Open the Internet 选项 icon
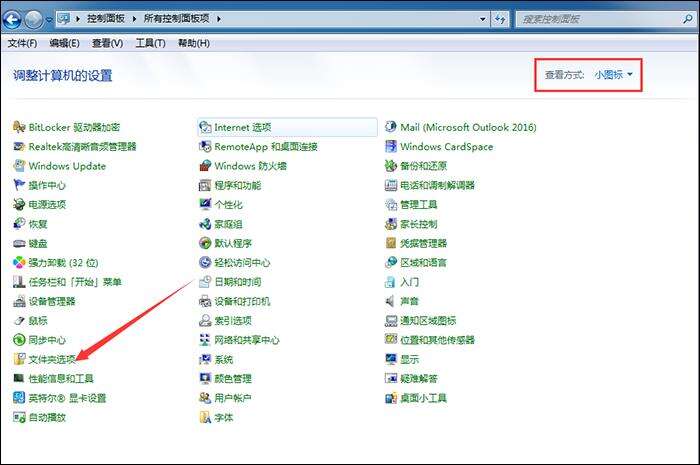The width and height of the screenshot is (700, 465). 205,128
